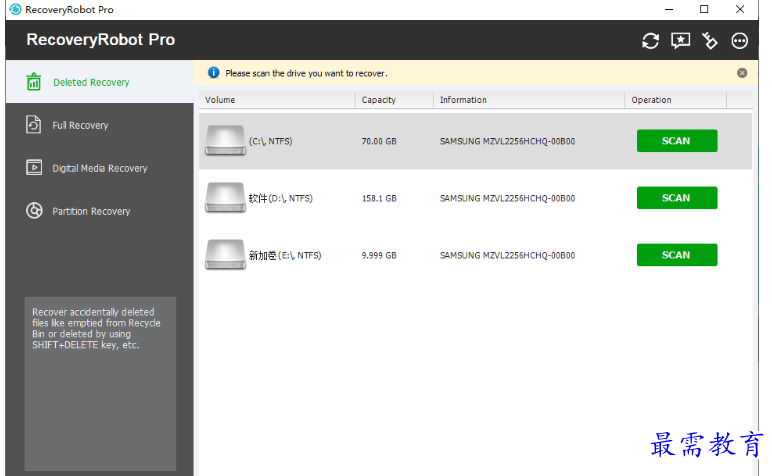Click the RecoveryRobot Pro title bar logo
The width and height of the screenshot is (772, 476).
click(x=16, y=9)
